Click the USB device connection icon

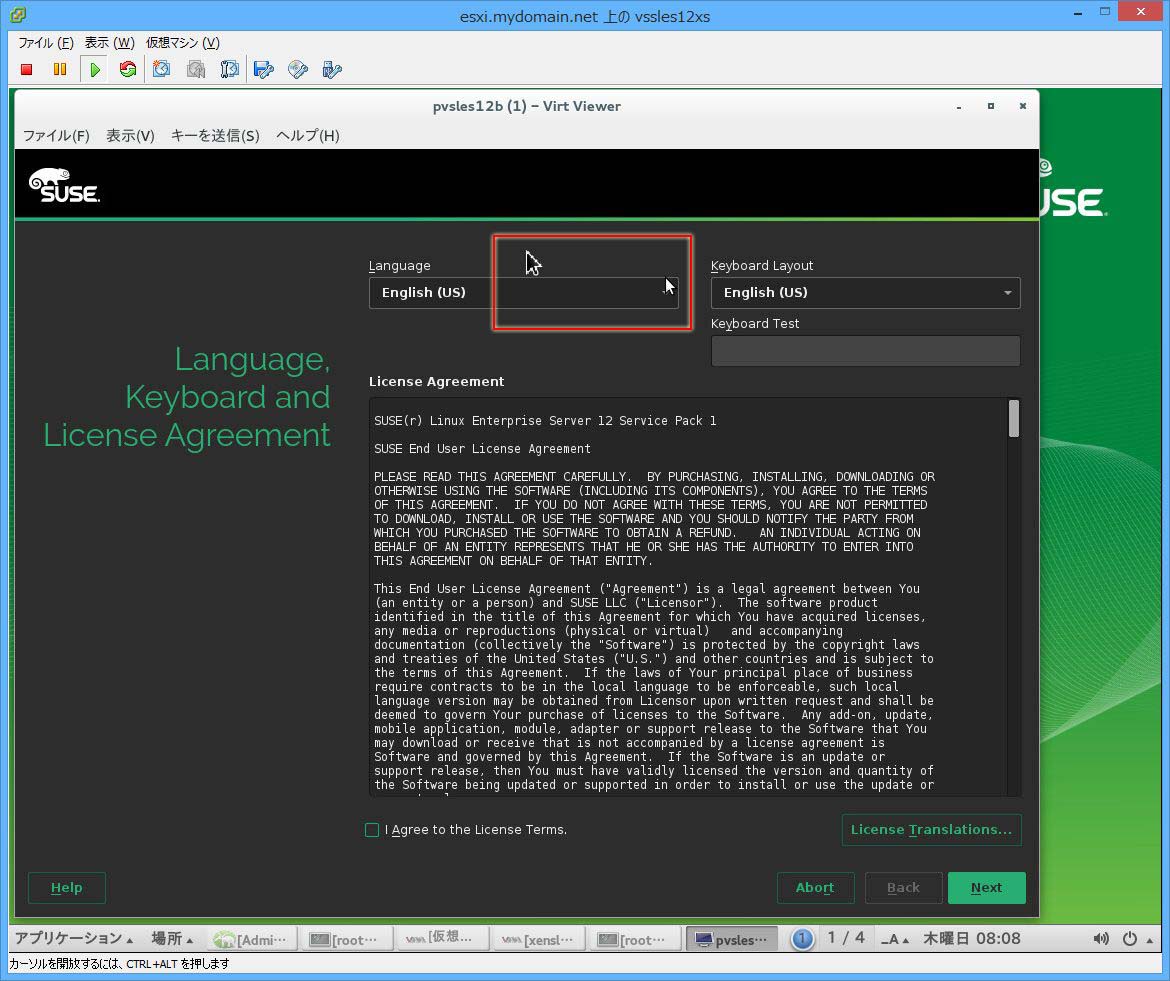click(x=331, y=69)
